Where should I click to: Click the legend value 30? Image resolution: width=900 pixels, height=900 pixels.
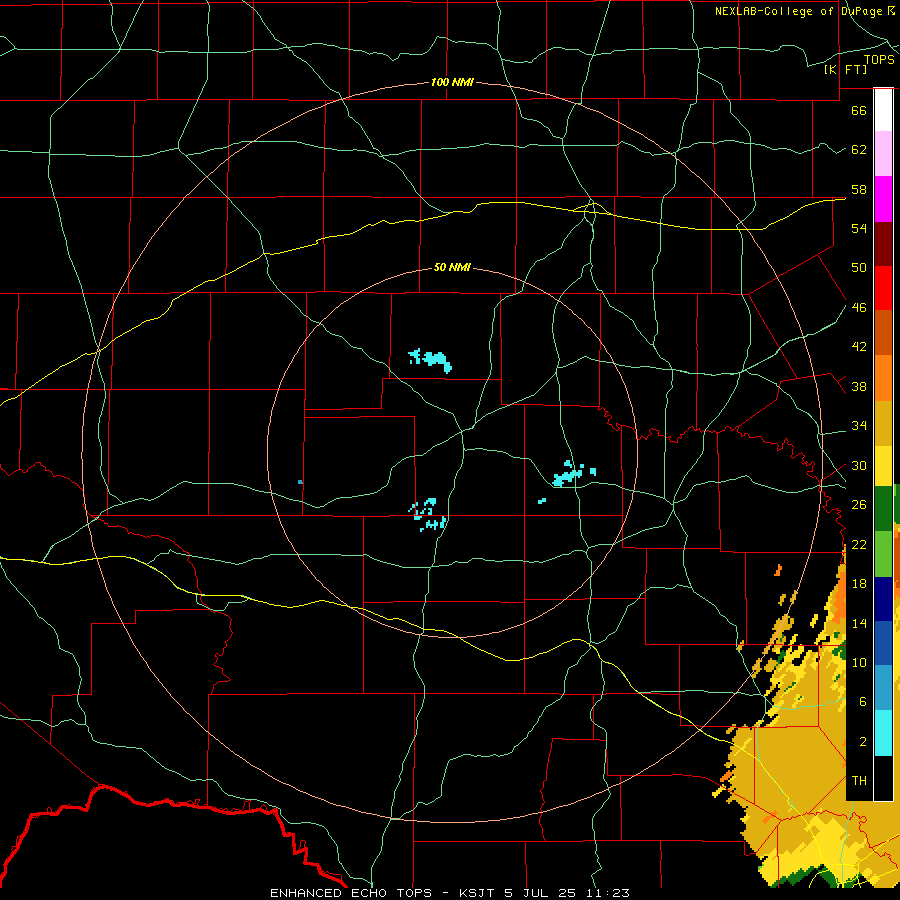pyautogui.click(x=859, y=465)
